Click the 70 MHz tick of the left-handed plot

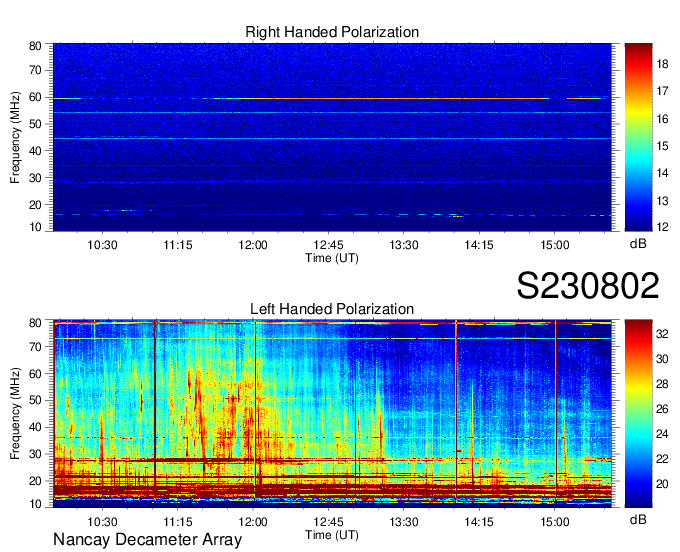pyautogui.click(x=35, y=347)
